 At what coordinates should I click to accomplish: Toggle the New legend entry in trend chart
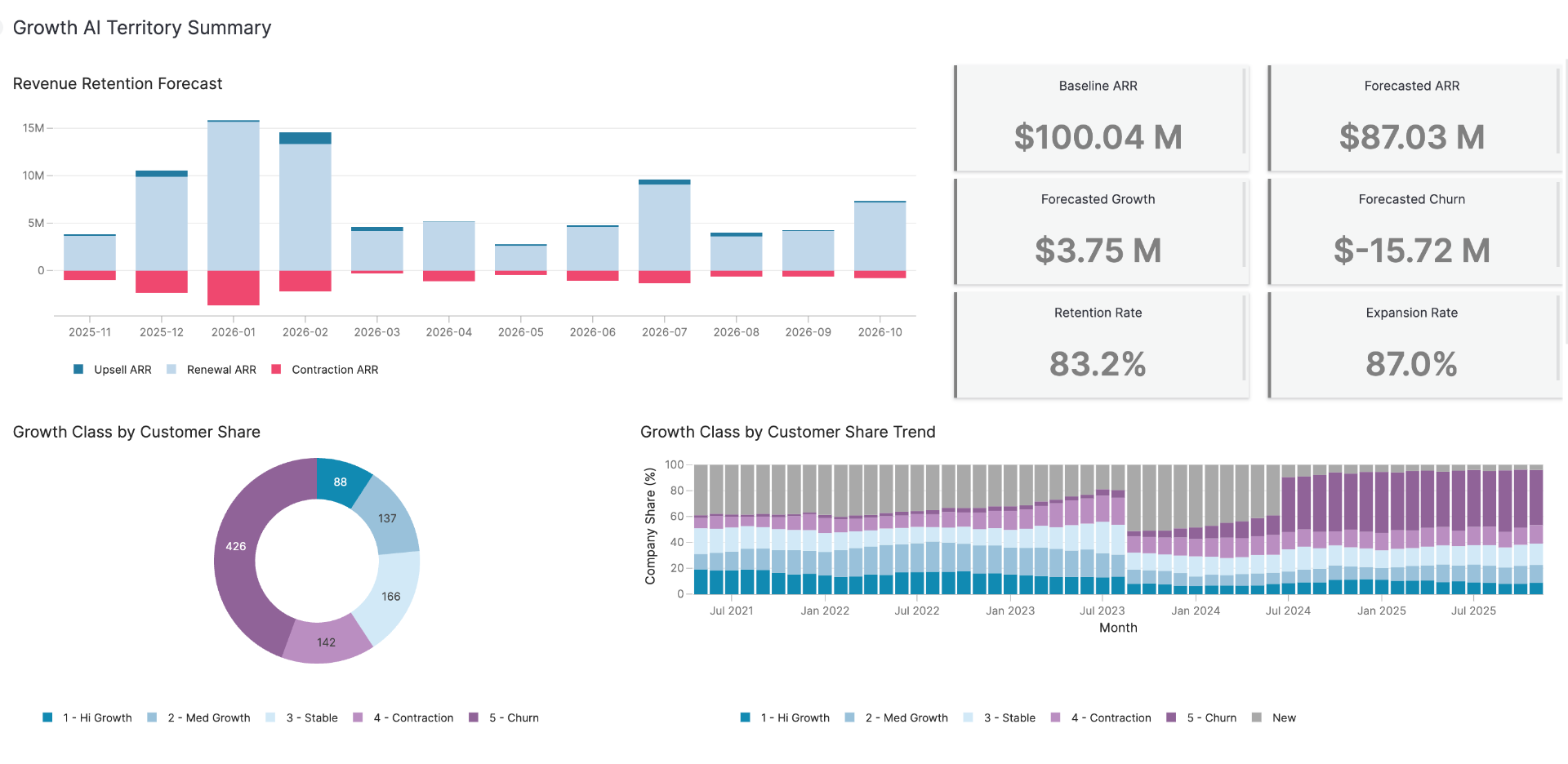[x=1283, y=718]
